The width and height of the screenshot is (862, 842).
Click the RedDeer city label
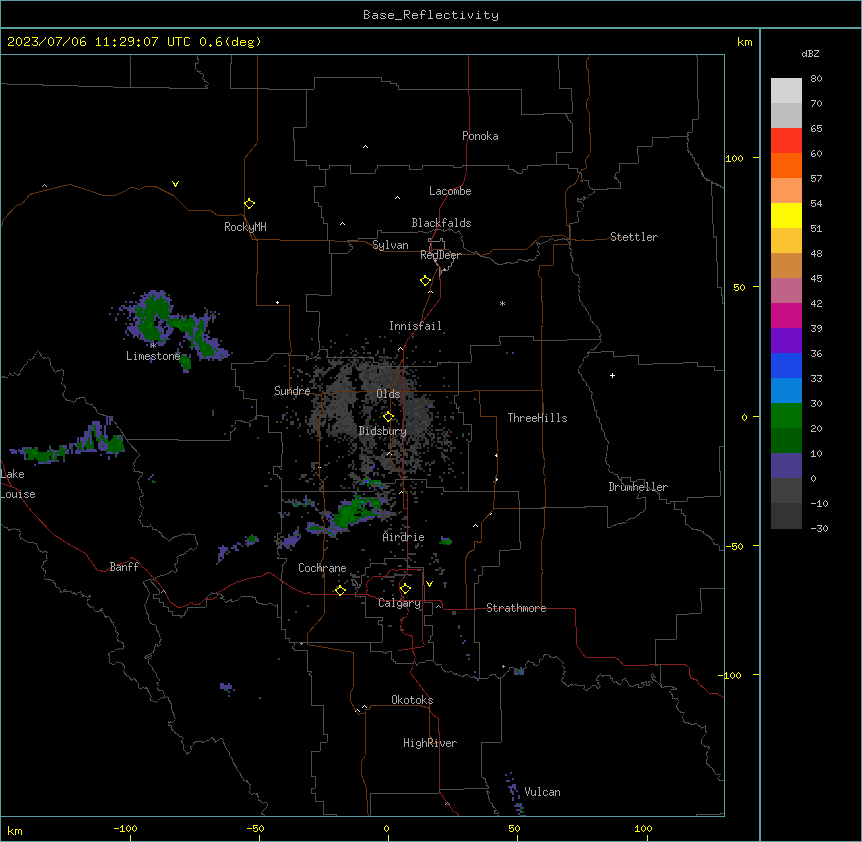(440, 255)
